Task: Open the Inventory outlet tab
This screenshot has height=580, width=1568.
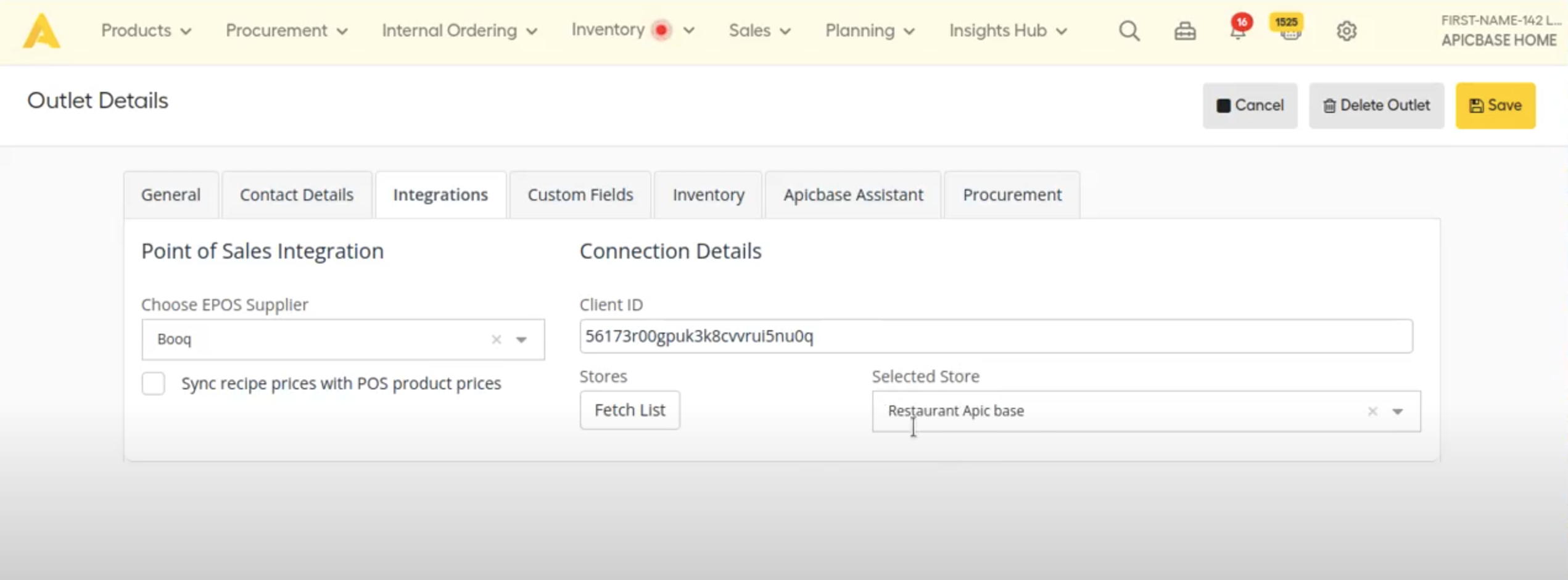Action: tap(708, 195)
